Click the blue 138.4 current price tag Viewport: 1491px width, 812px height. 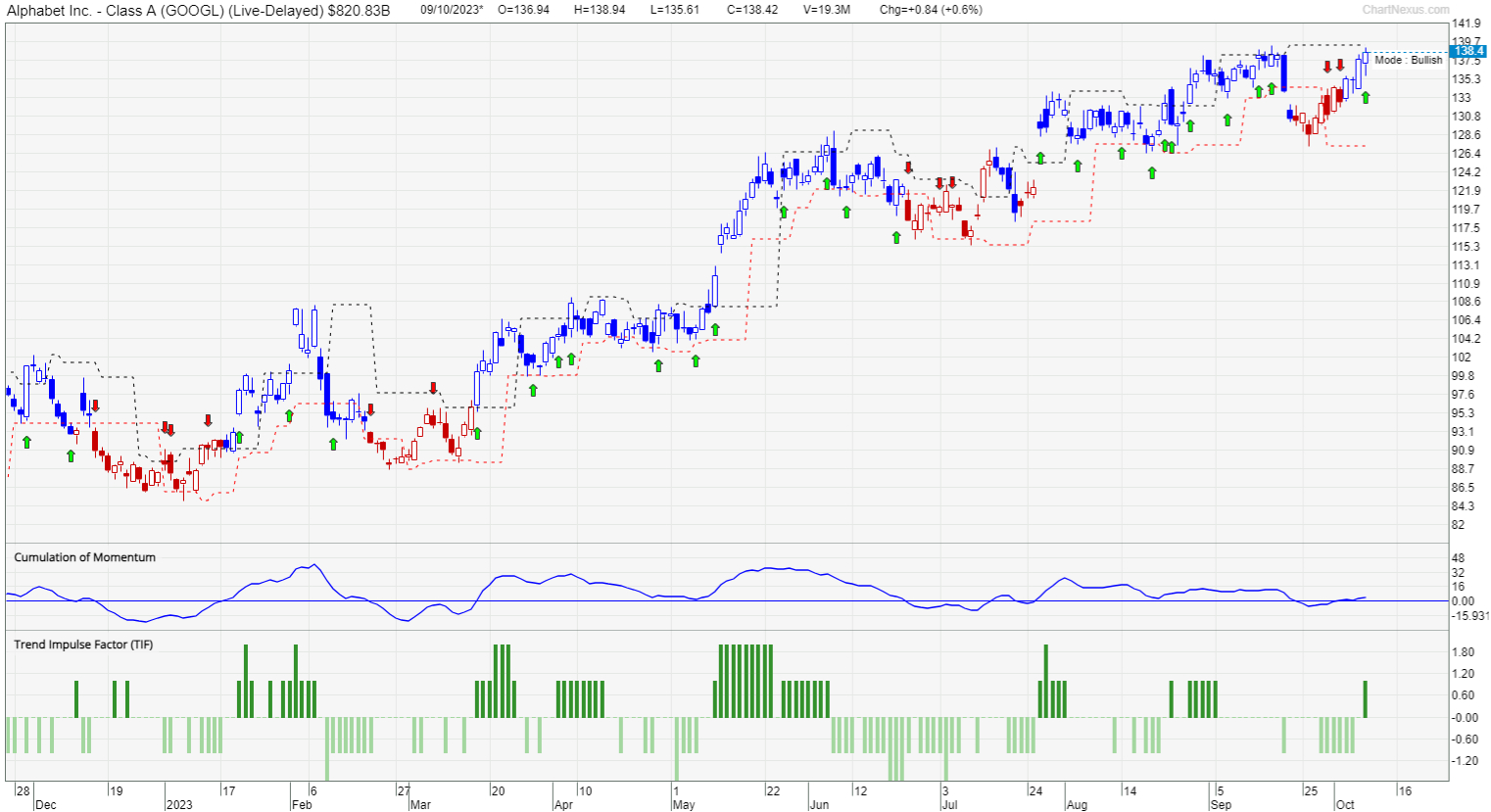1469,51
